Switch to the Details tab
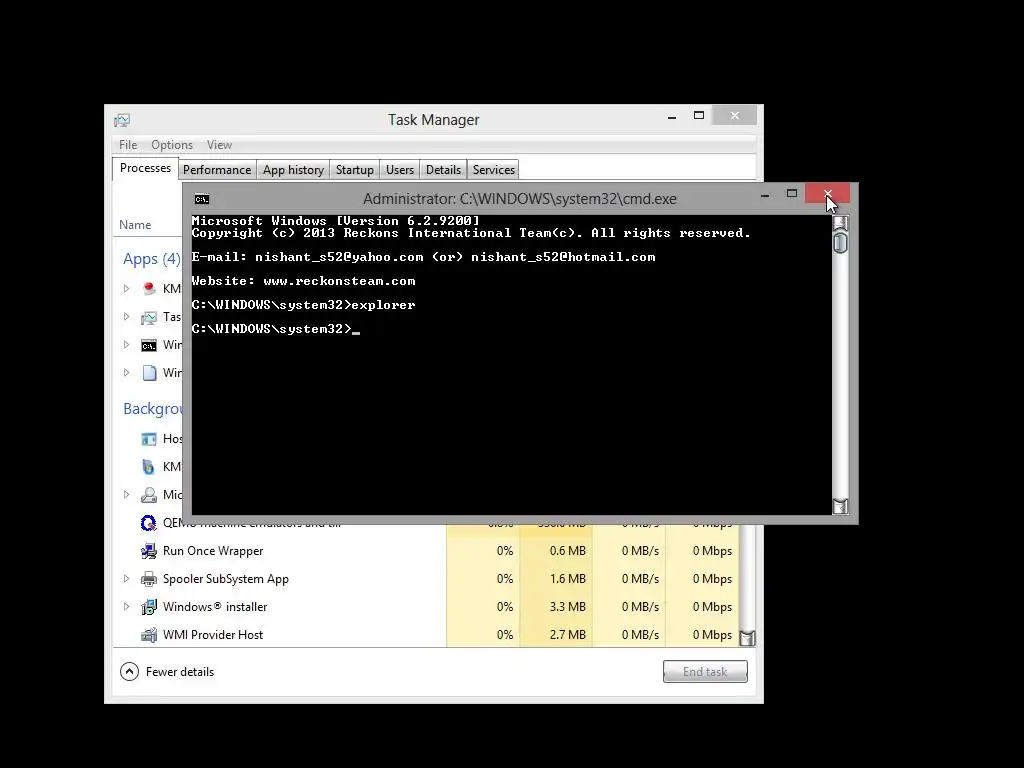The image size is (1024, 768). coord(443,170)
